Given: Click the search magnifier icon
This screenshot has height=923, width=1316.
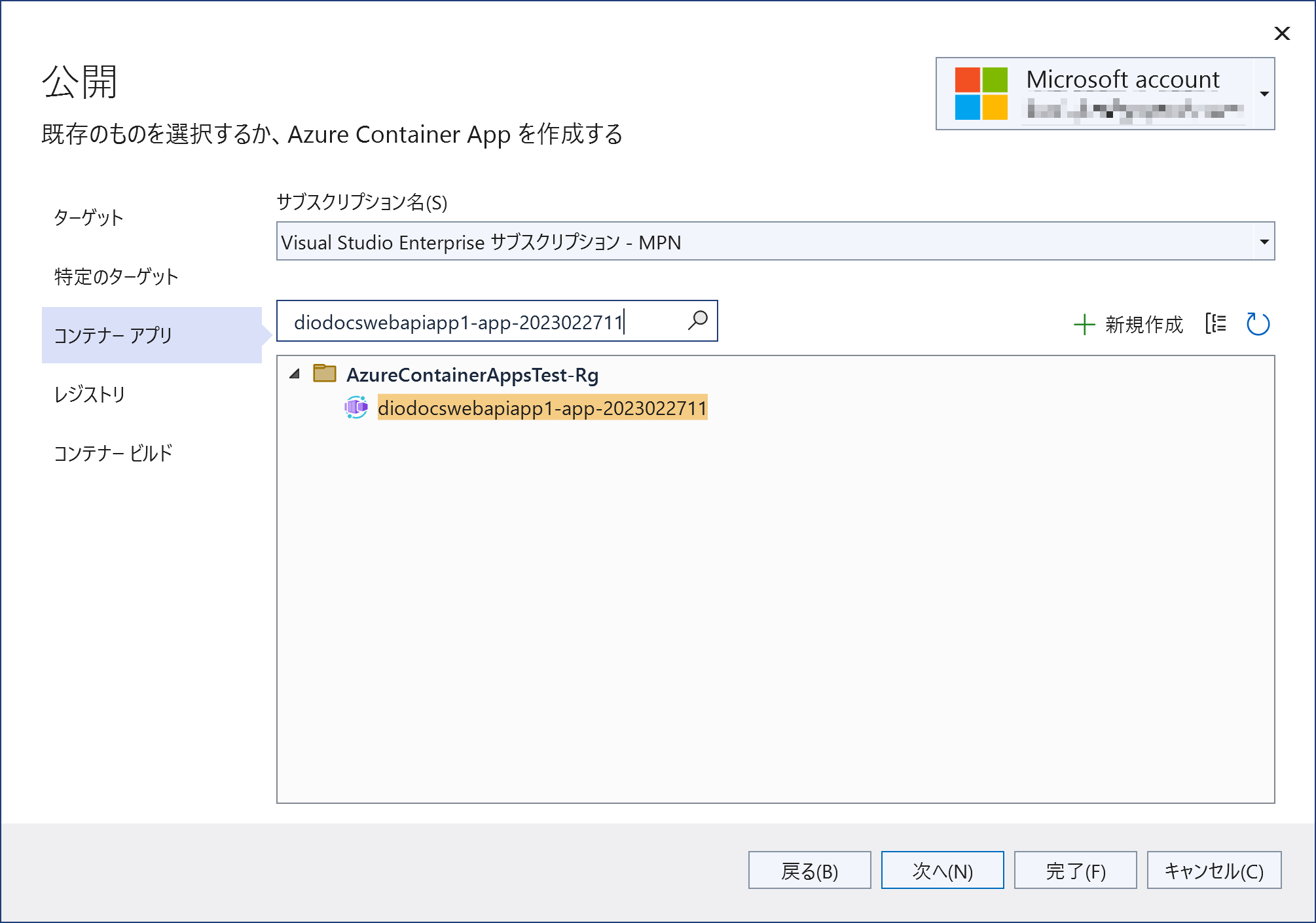Looking at the screenshot, I should [x=698, y=320].
